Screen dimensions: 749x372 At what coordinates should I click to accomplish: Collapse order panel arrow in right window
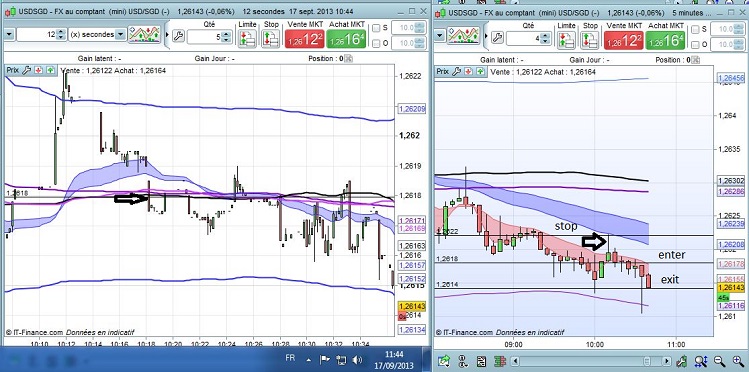[x=486, y=36]
